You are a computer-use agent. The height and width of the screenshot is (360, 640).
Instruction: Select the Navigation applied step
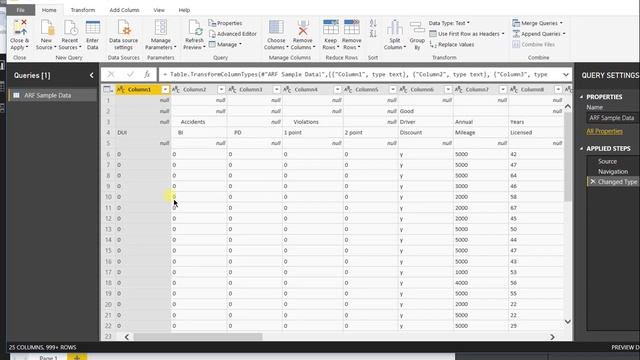pyautogui.click(x=613, y=171)
